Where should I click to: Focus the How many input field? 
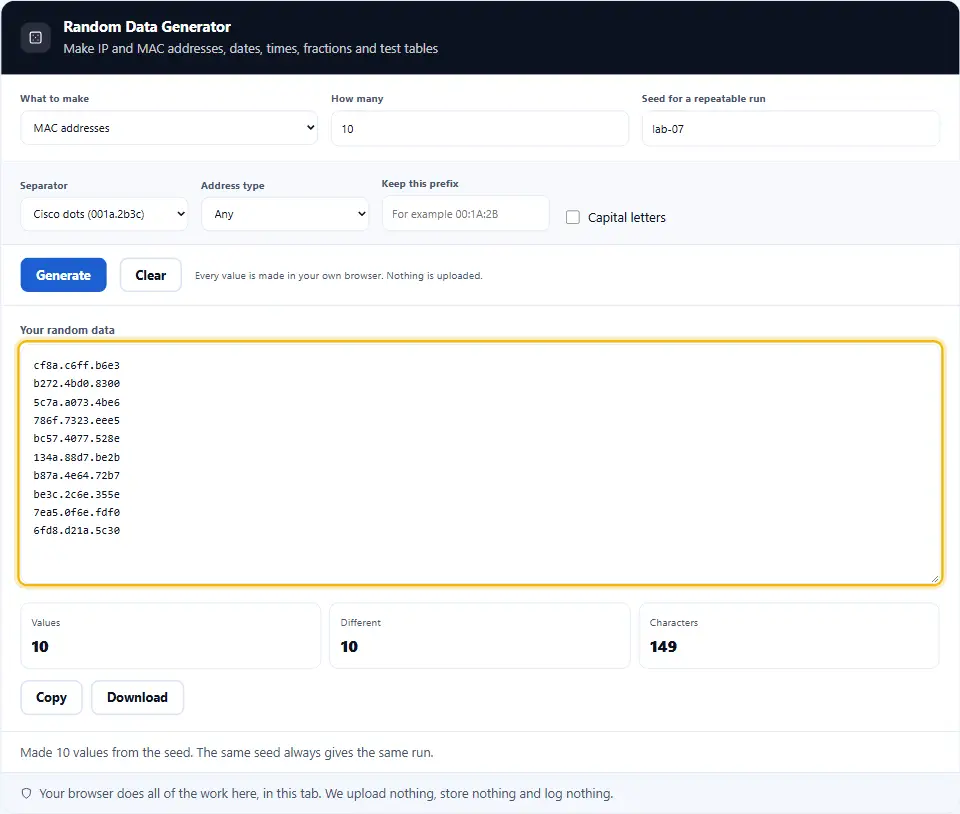[x=480, y=129]
